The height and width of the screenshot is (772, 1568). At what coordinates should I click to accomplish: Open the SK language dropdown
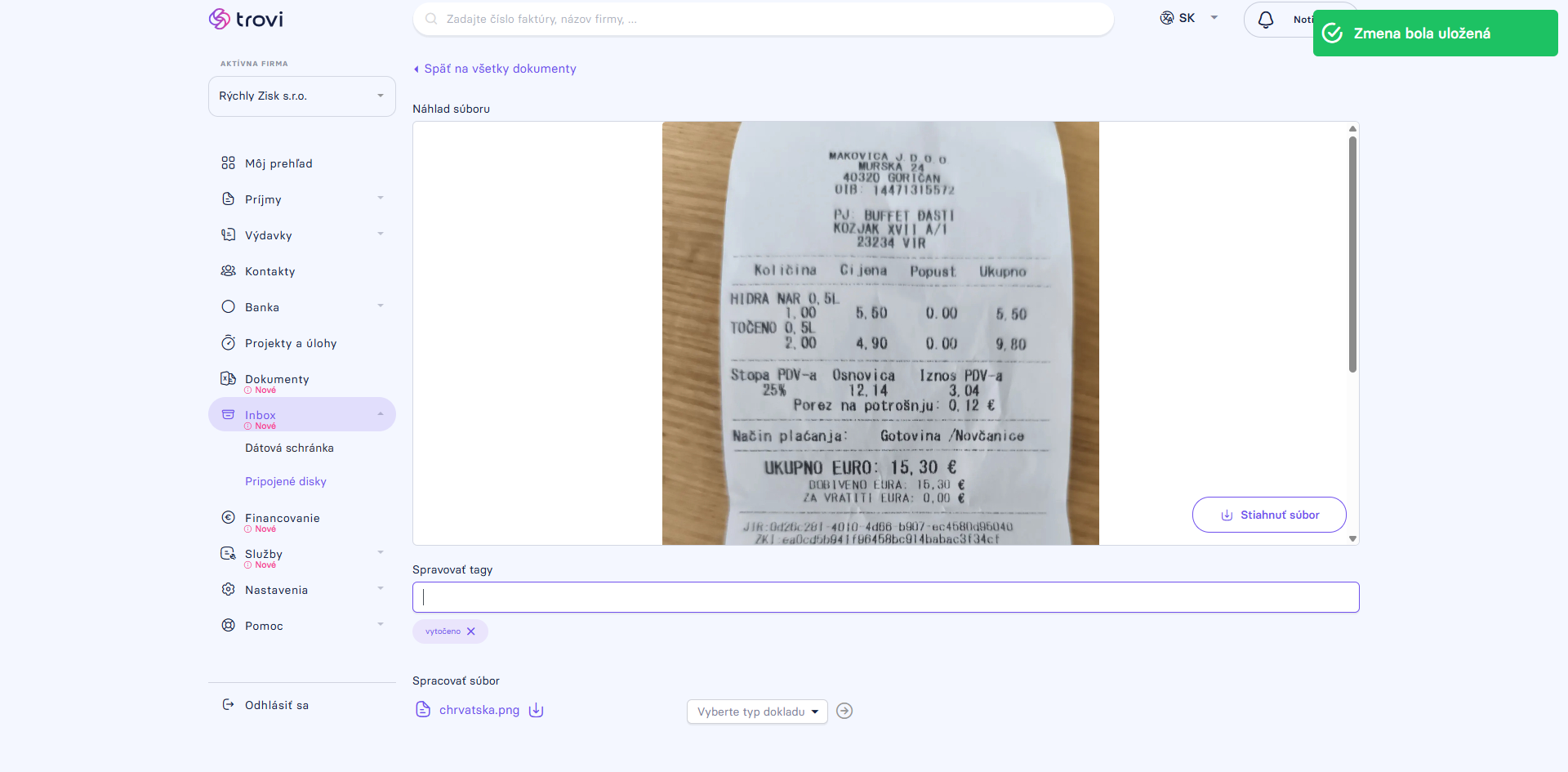coord(1189,18)
